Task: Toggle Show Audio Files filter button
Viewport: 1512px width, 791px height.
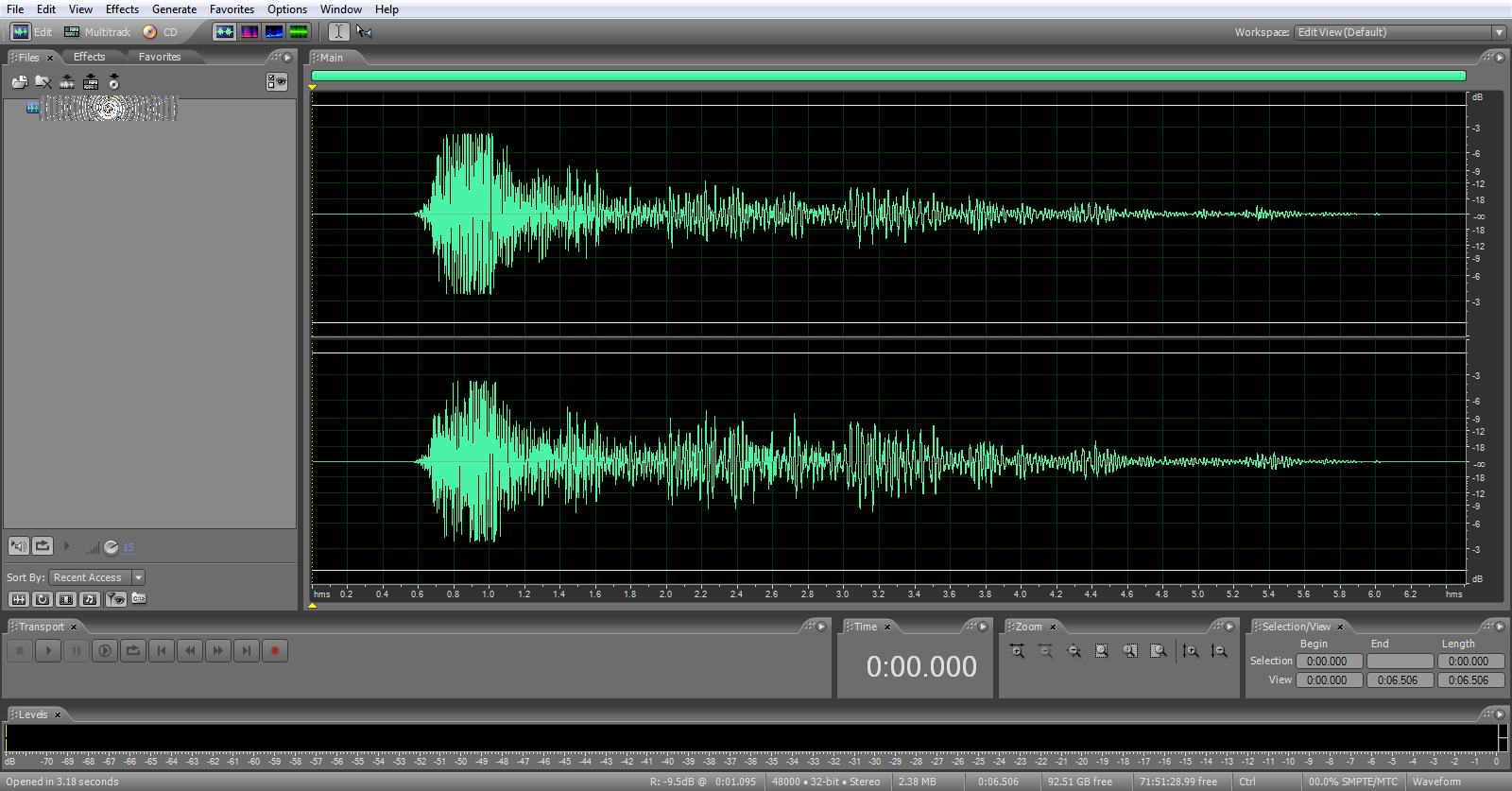Action: [x=19, y=599]
